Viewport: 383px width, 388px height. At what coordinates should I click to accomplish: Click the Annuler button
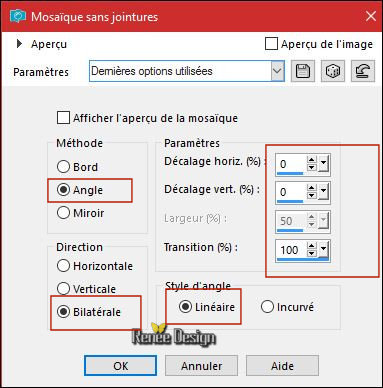201,366
